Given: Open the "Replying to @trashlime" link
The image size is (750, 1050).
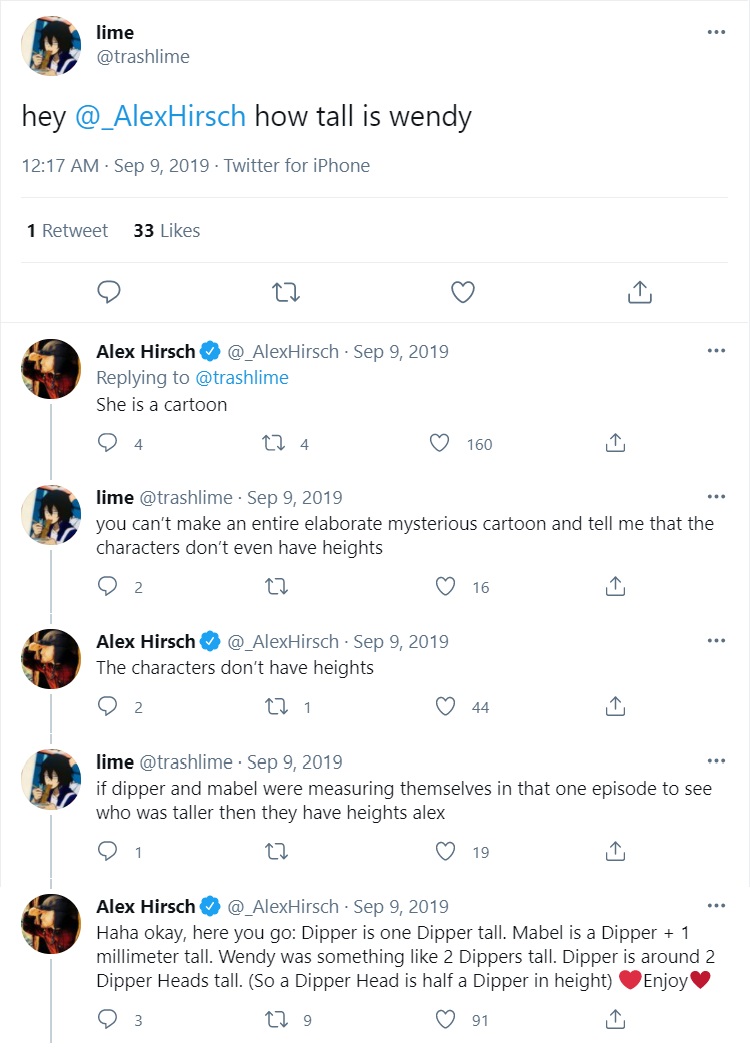Looking at the screenshot, I should (x=242, y=377).
